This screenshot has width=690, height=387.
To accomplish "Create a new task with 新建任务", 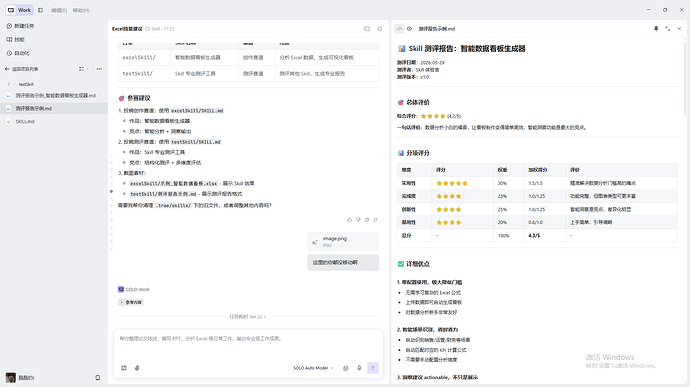I will pyautogui.click(x=20, y=26).
